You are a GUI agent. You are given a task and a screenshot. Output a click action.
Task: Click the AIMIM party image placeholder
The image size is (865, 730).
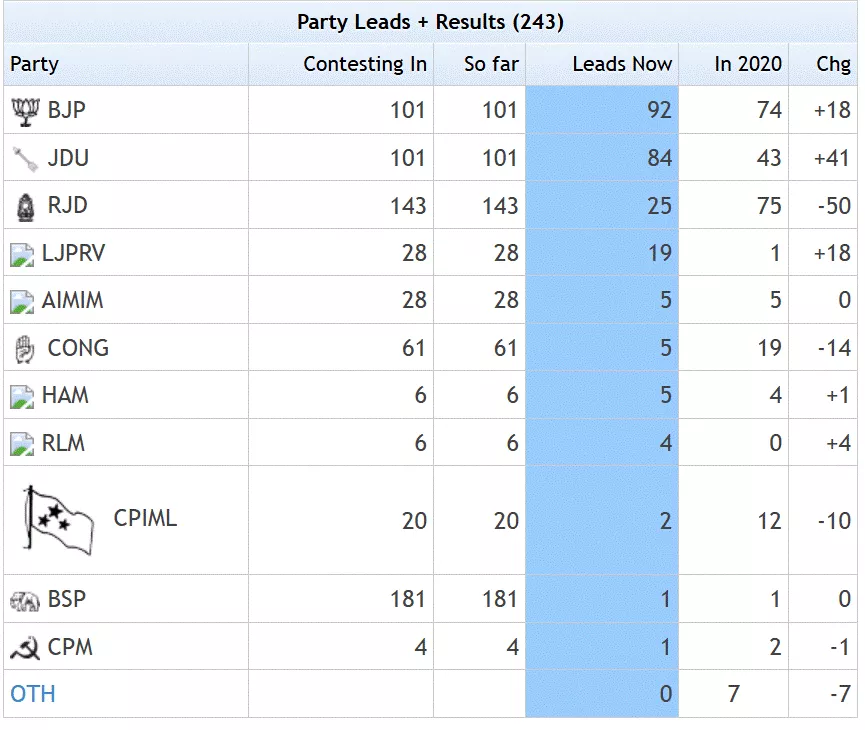pos(22,301)
